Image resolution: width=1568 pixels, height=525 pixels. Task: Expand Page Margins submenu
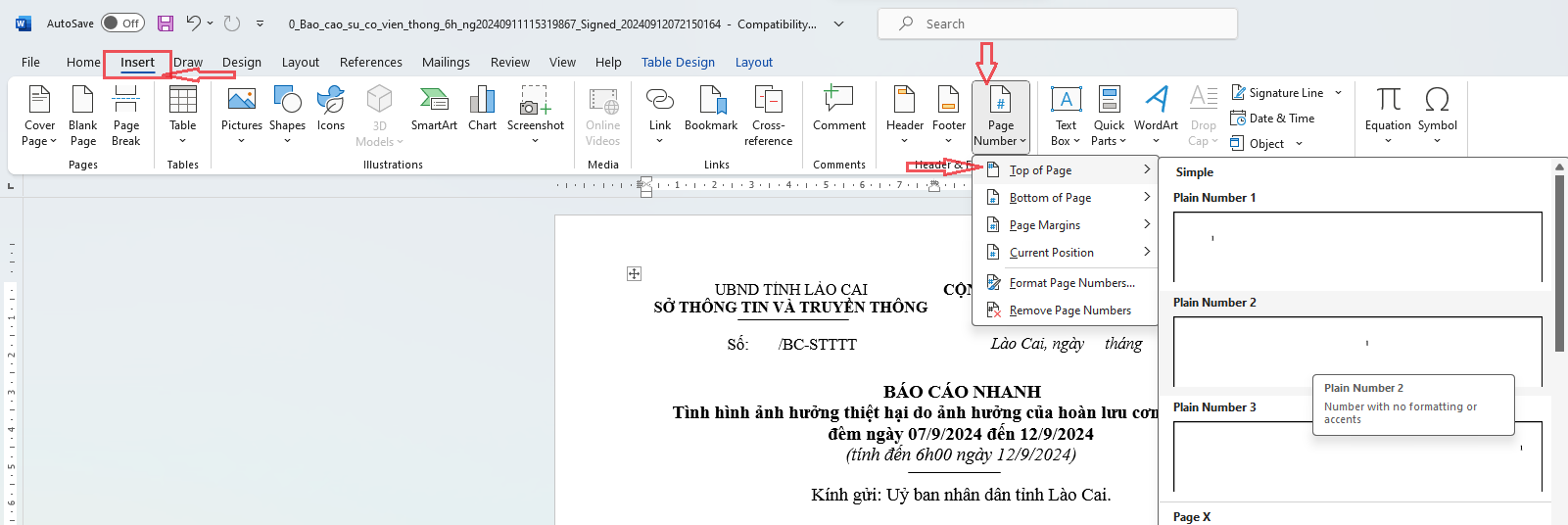coord(1066,224)
